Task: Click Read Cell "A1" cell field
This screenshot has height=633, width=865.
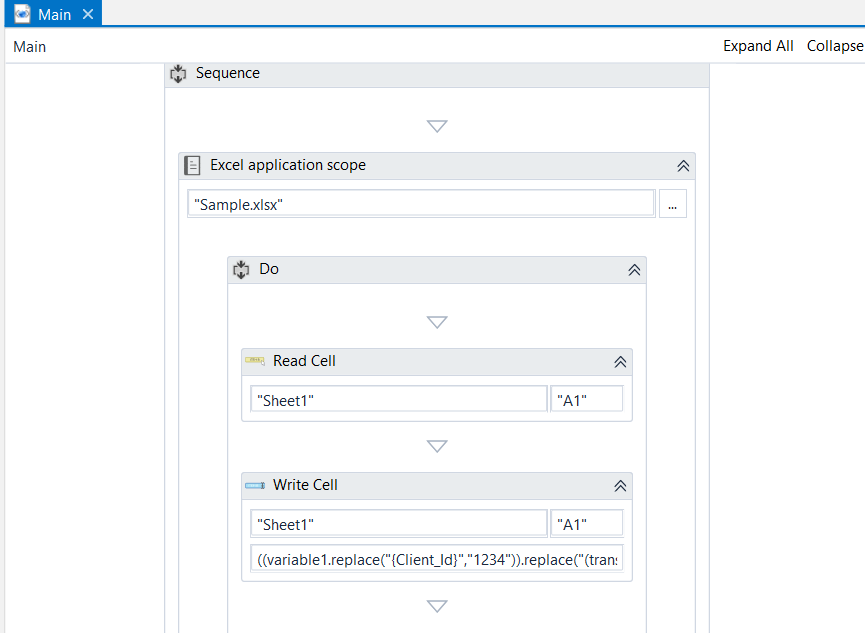Action: [587, 400]
